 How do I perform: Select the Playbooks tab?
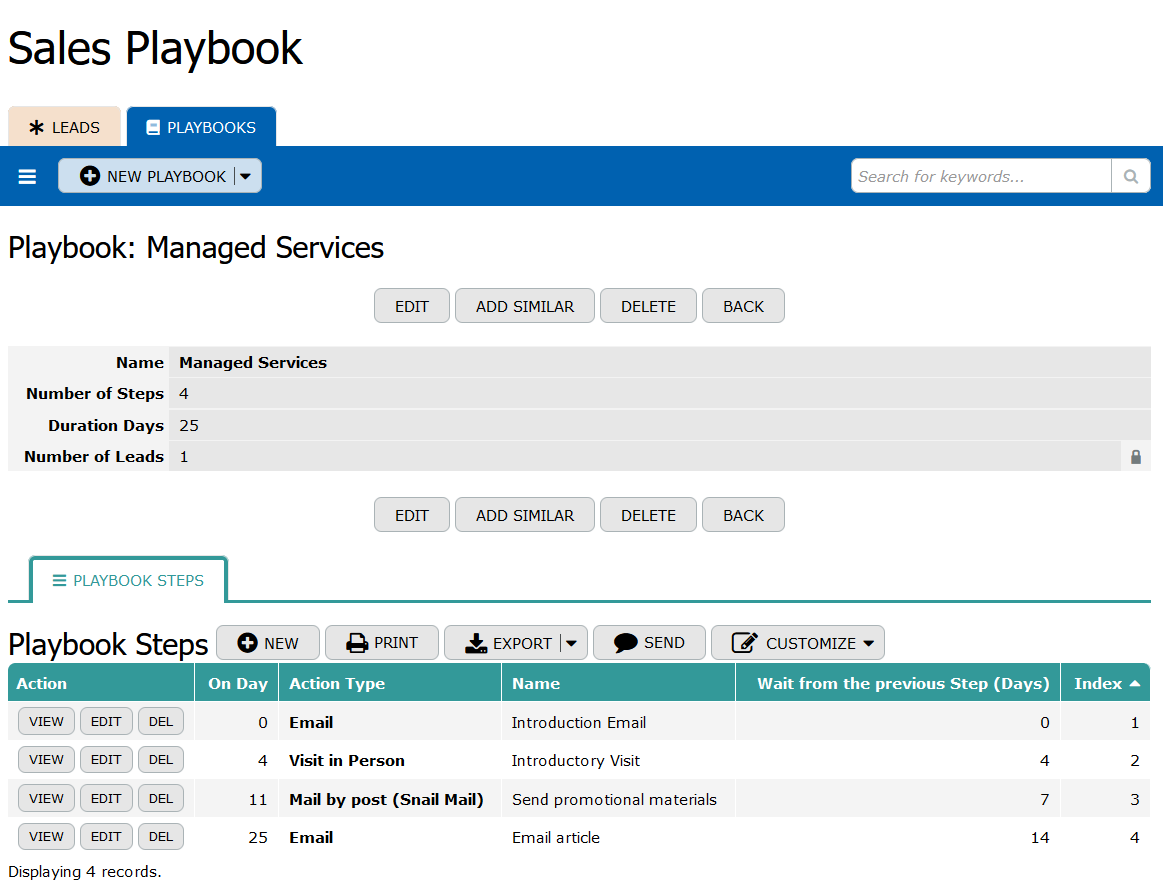click(x=201, y=128)
